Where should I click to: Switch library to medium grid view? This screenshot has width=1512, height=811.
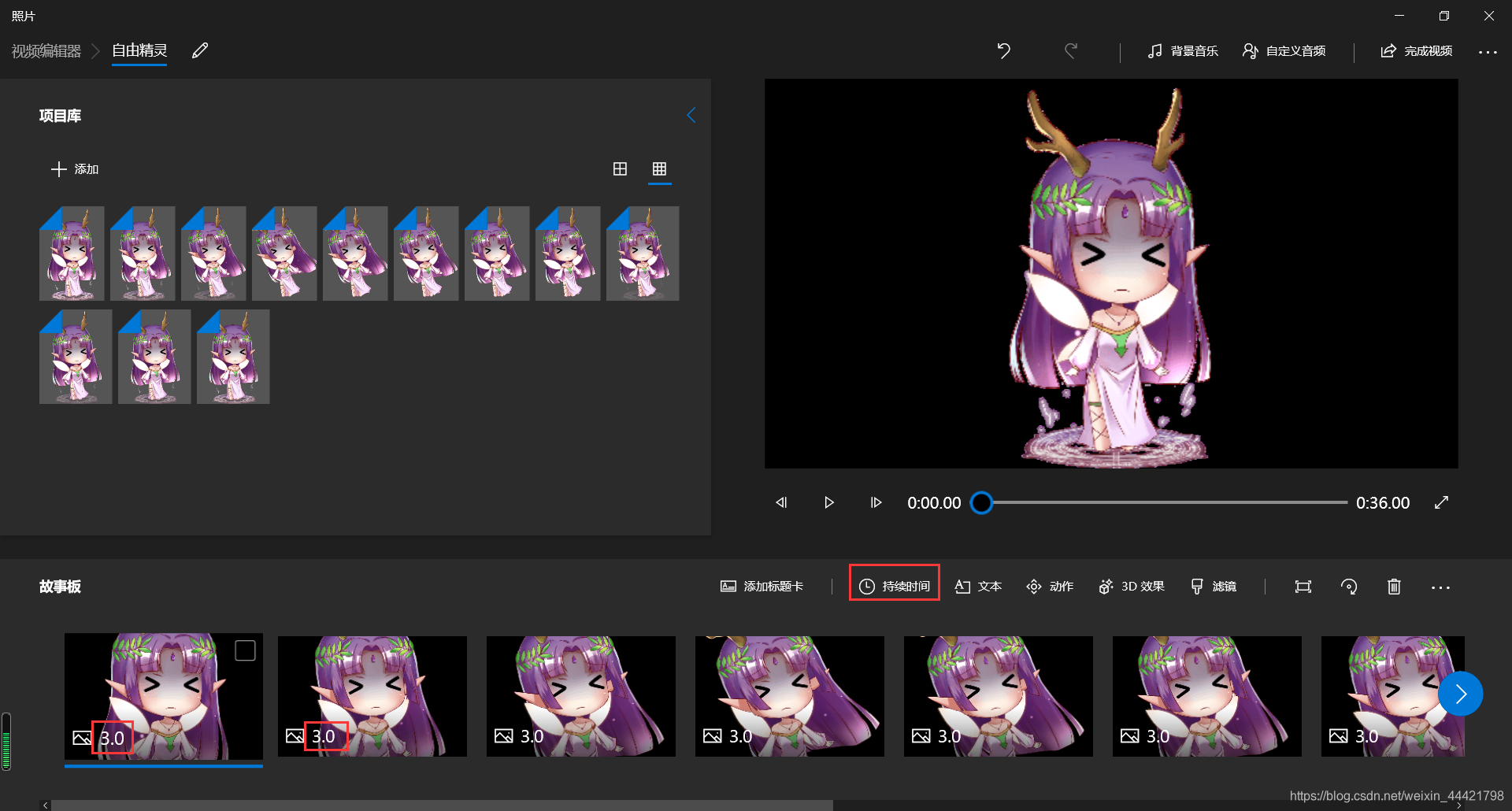620,168
